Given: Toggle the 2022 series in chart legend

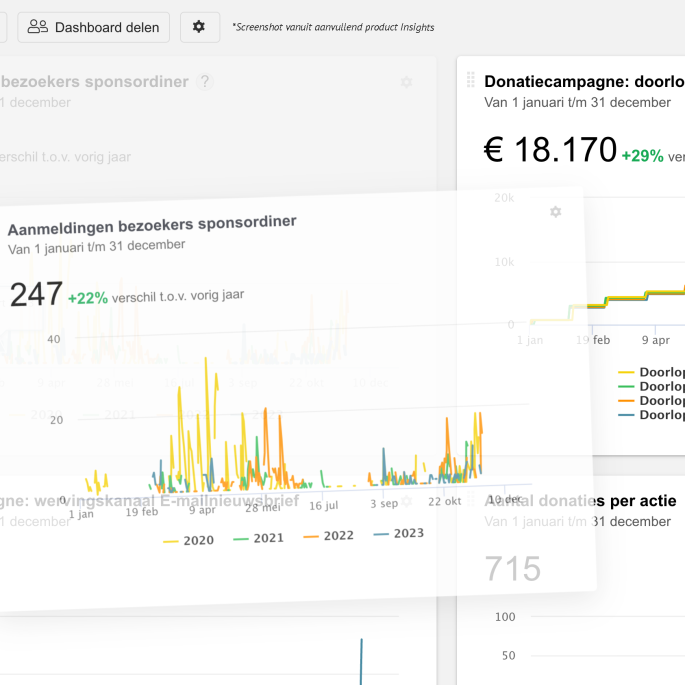Looking at the screenshot, I should 328,536.
